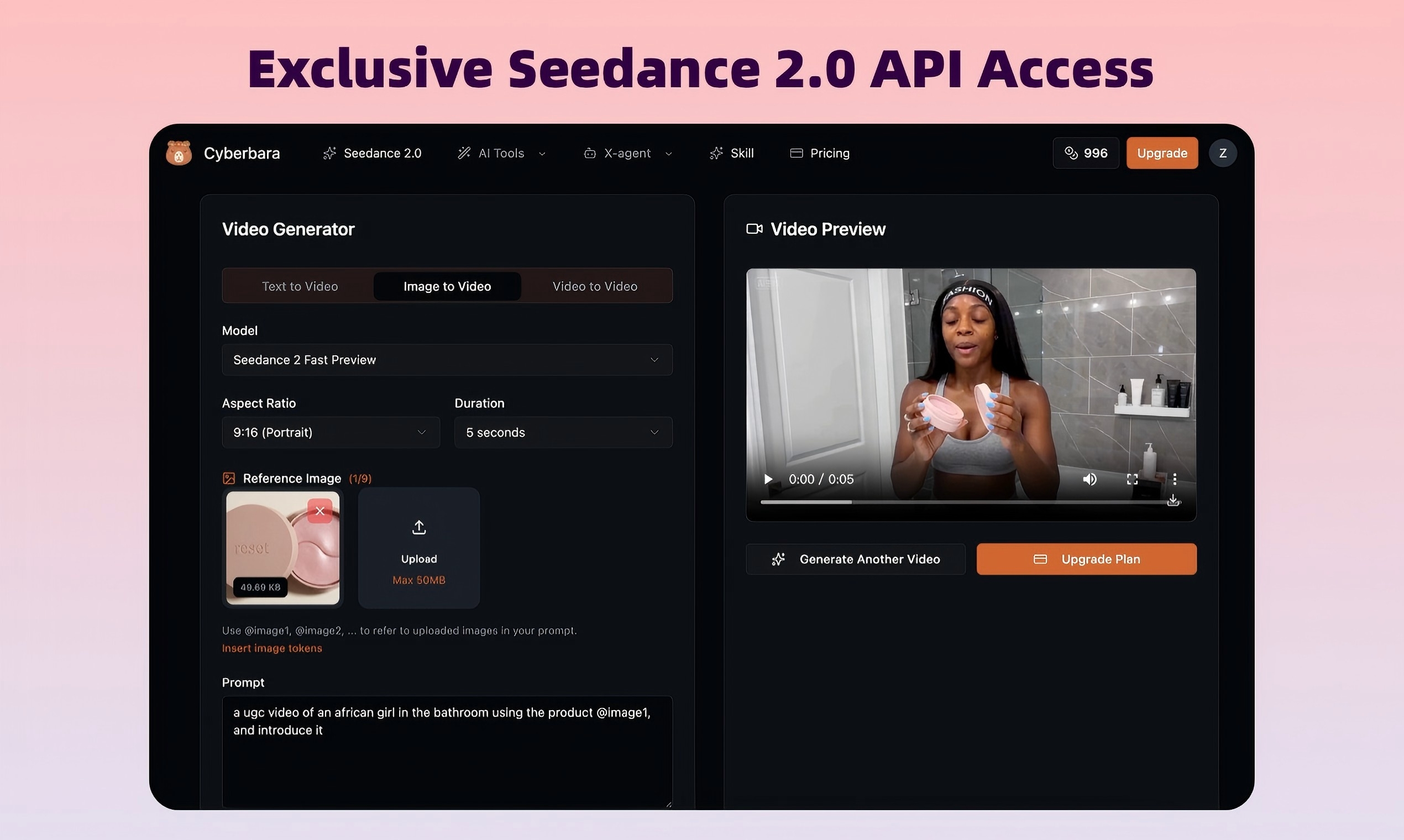Screen dimensions: 1404x840
Task: Open the Aspect Ratio dropdown
Action: [x=331, y=432]
